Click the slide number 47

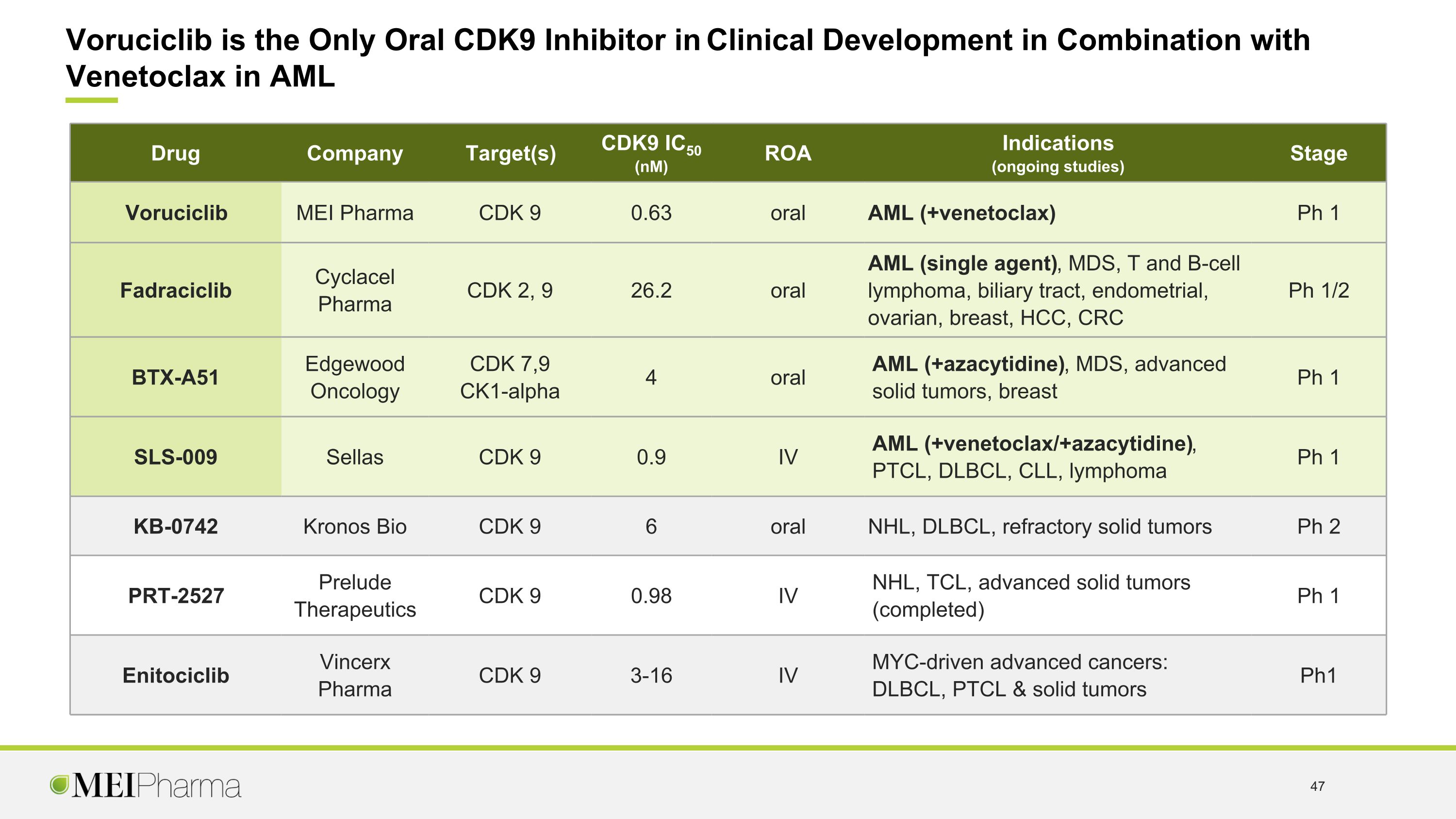pos(1318,786)
